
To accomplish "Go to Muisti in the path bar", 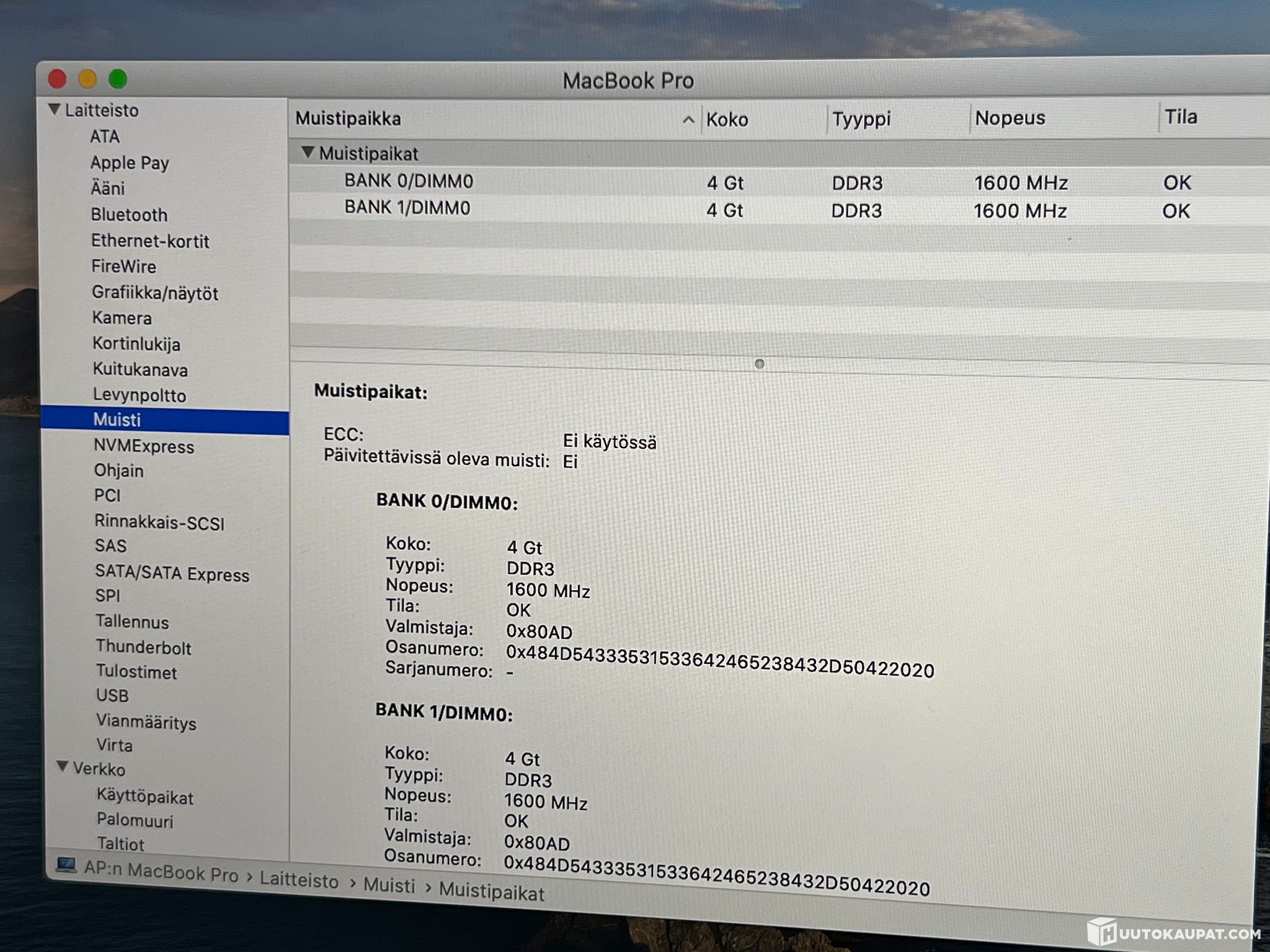I will point(389,885).
